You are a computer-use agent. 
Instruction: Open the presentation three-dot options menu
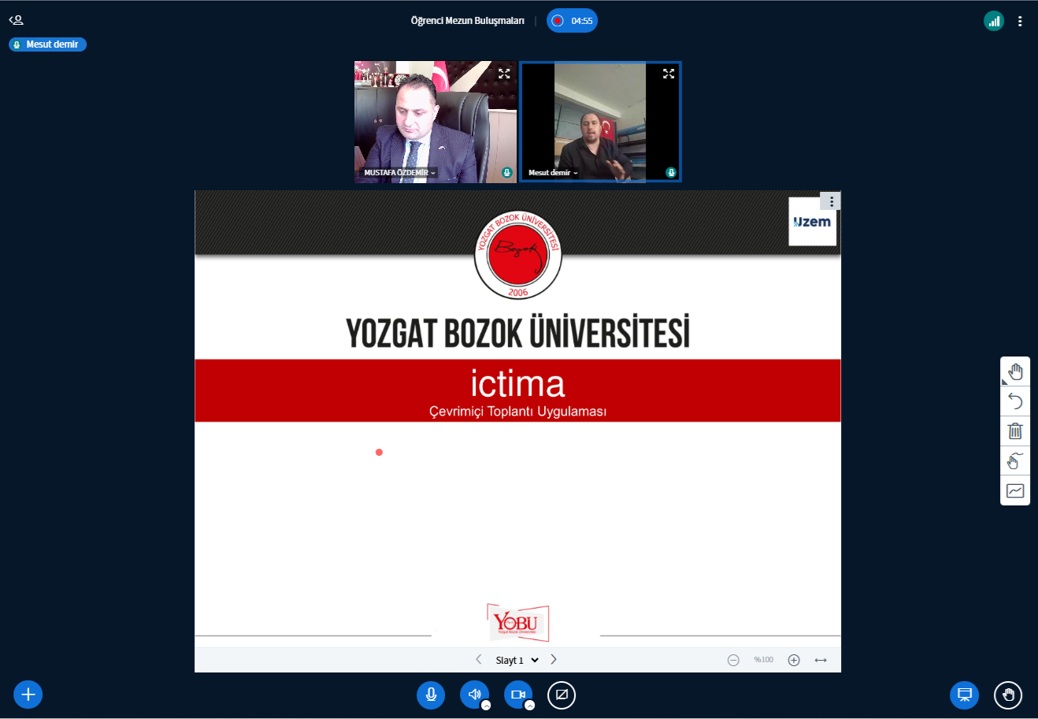tap(830, 202)
